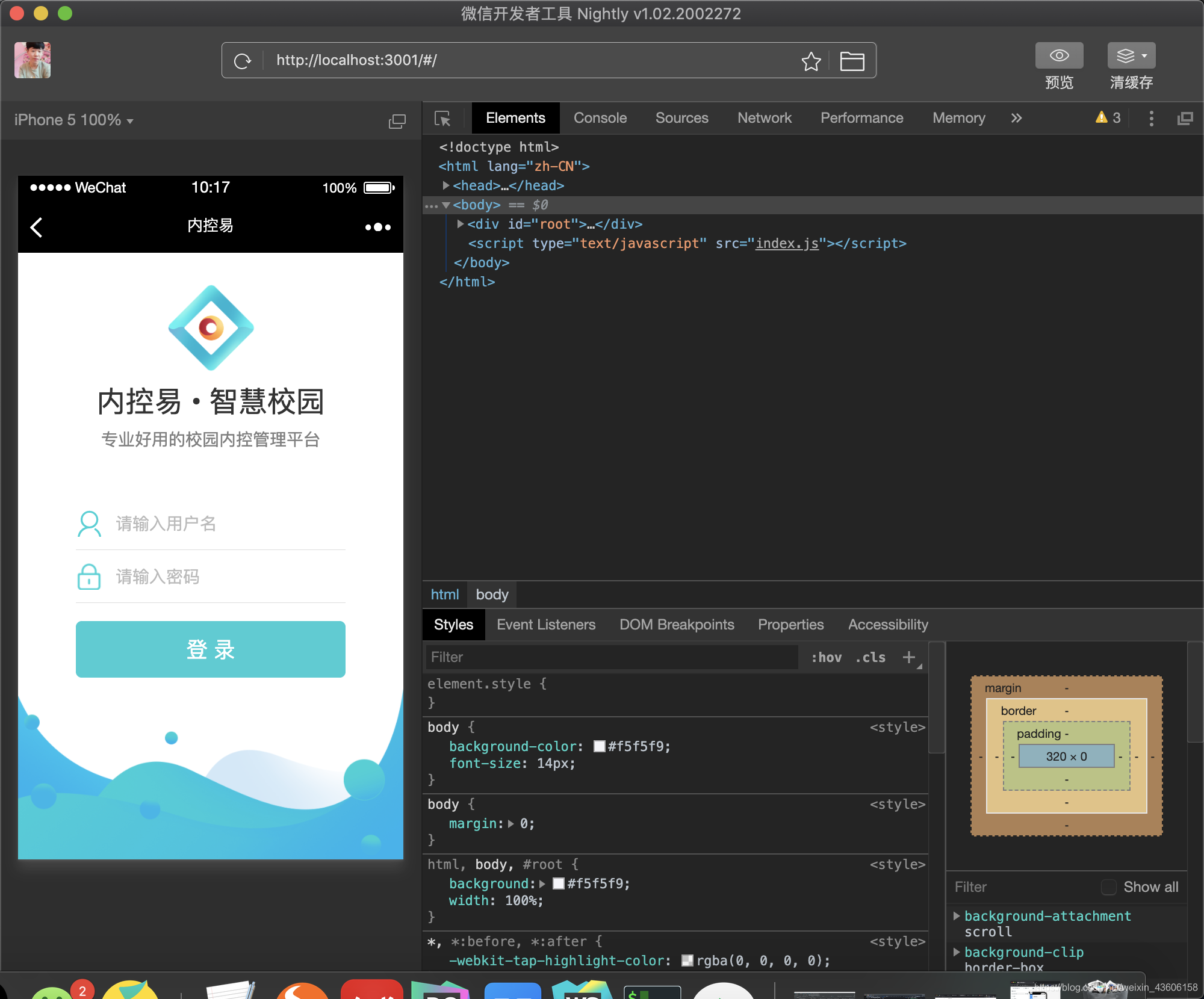Open the Memory tab

(x=958, y=118)
